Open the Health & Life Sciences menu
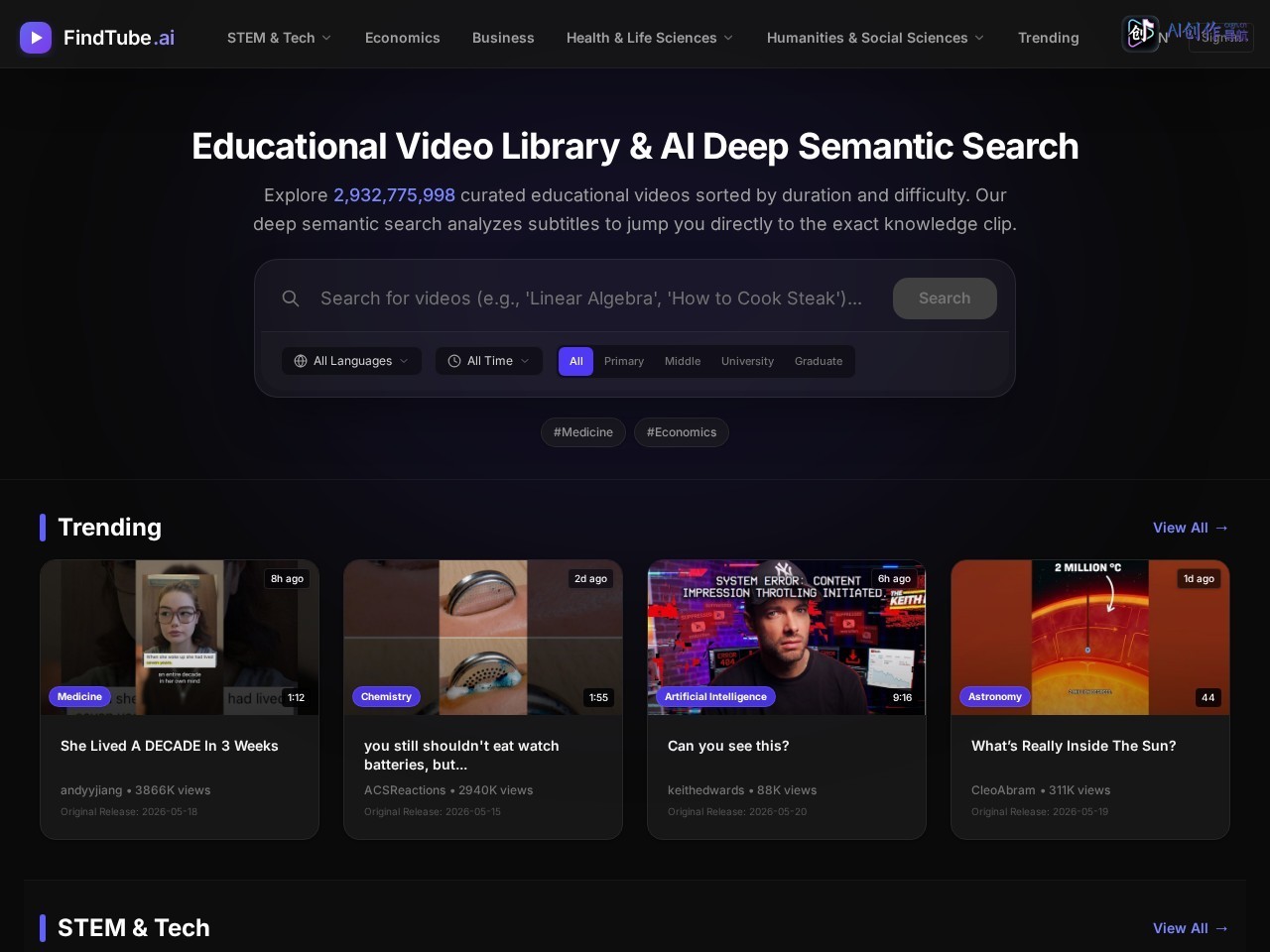1270x952 pixels. pyautogui.click(x=649, y=38)
